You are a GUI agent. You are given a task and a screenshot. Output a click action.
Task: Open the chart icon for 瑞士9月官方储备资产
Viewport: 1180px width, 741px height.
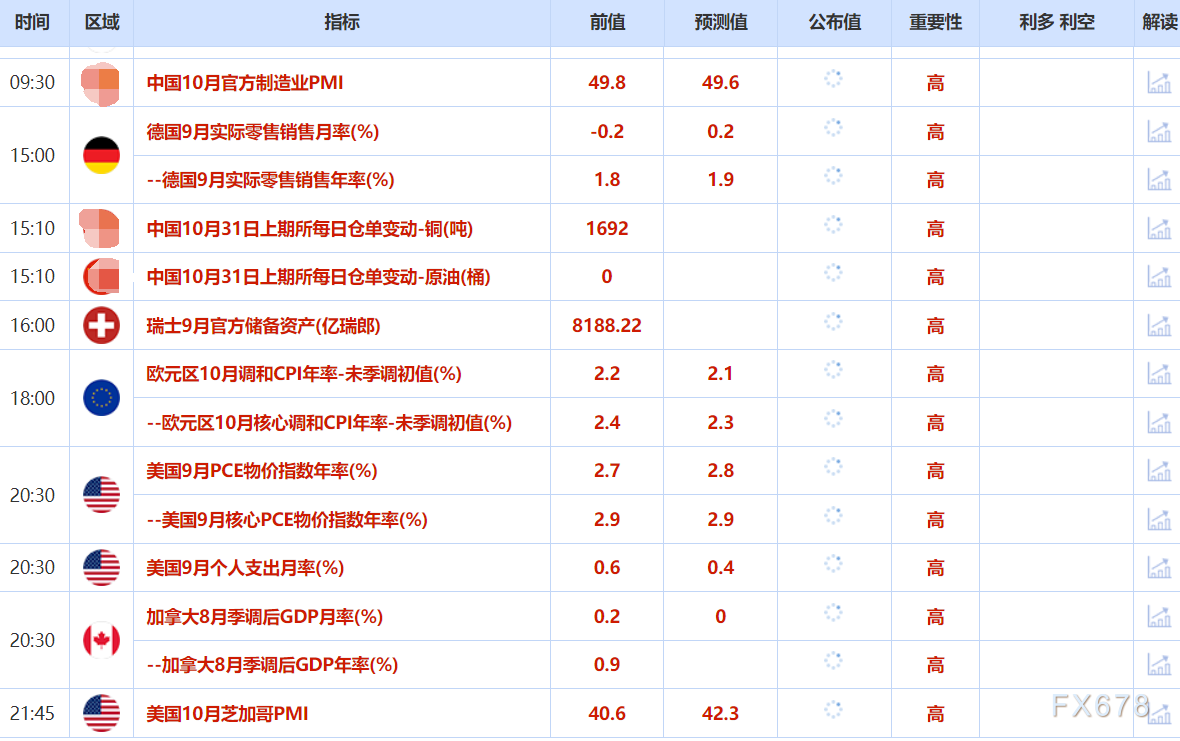1158,325
